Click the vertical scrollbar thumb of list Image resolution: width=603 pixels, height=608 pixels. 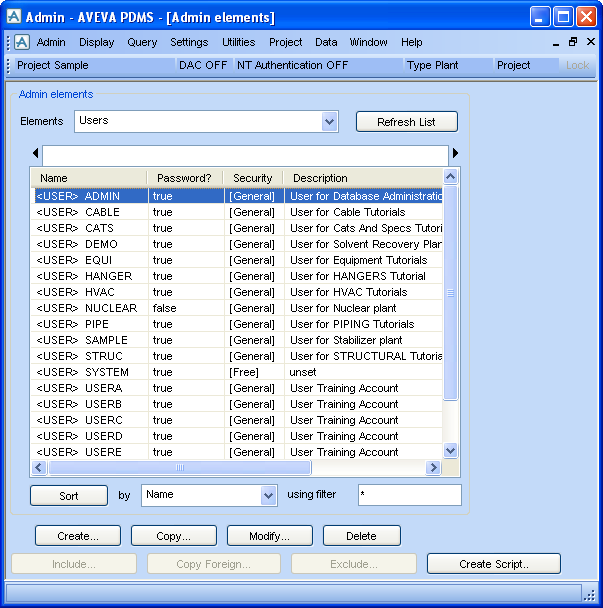tap(450, 293)
